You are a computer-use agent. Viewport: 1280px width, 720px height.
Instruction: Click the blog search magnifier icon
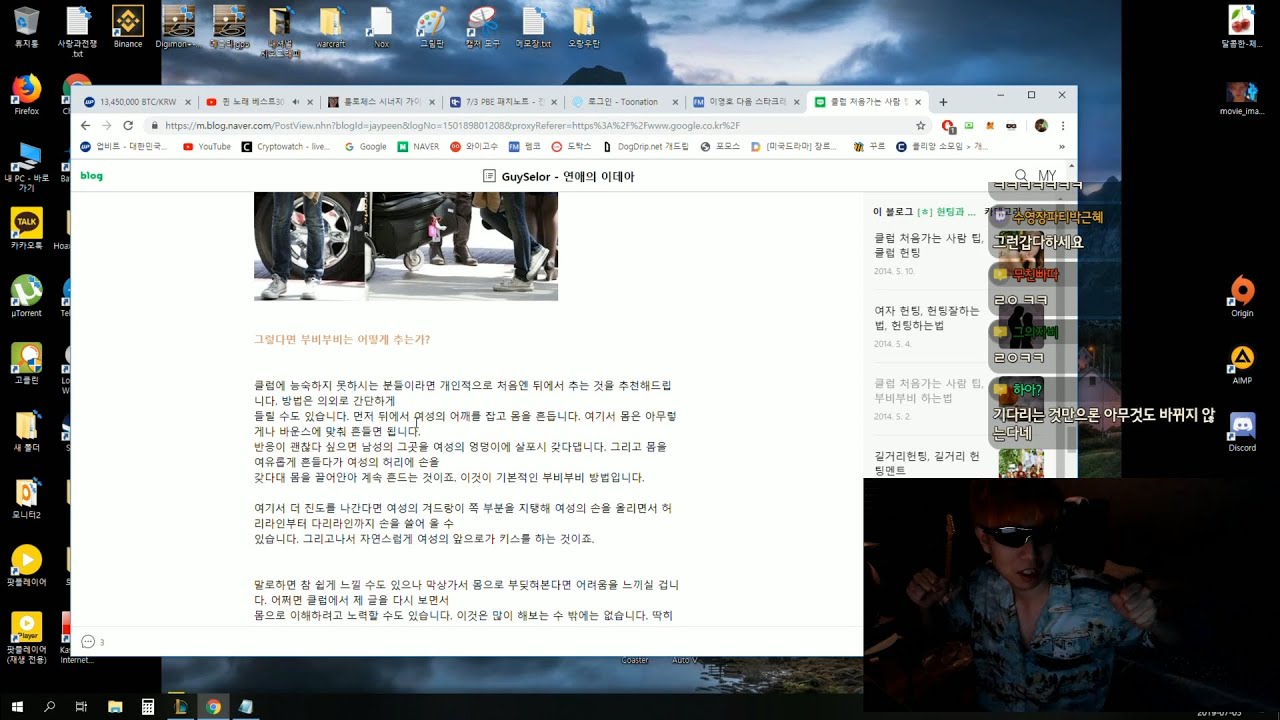[1021, 176]
